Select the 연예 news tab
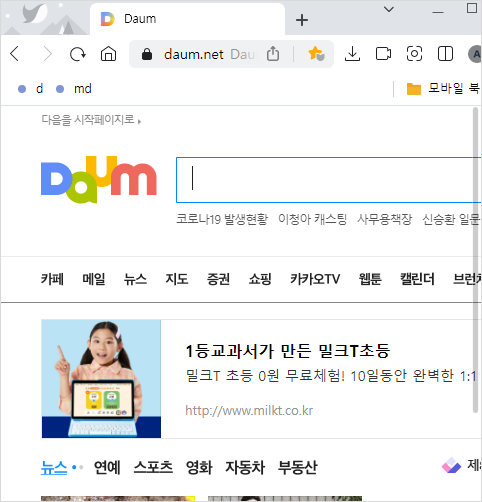The height and width of the screenshot is (502, 482). 107,467
